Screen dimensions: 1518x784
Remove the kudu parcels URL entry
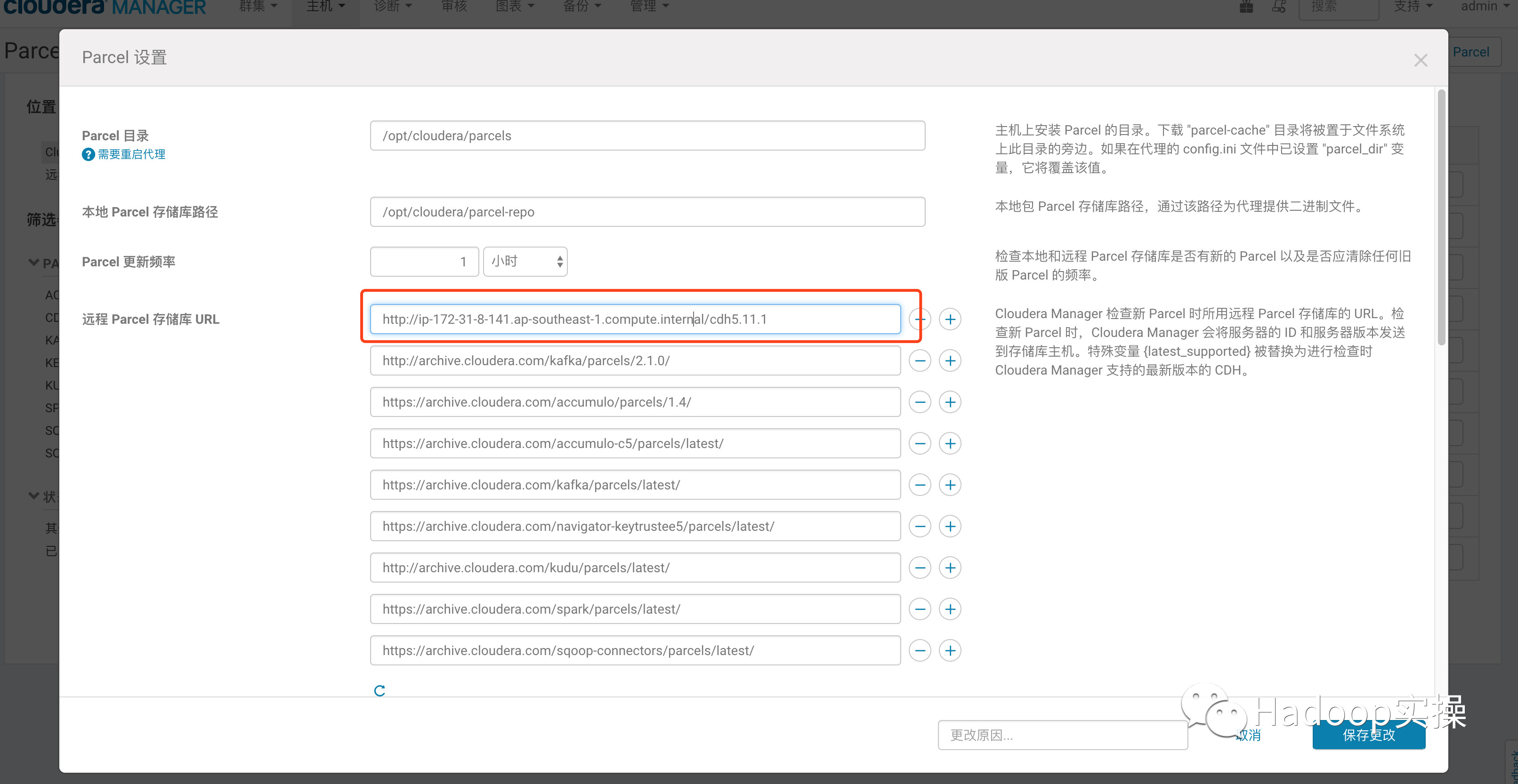[x=920, y=568]
